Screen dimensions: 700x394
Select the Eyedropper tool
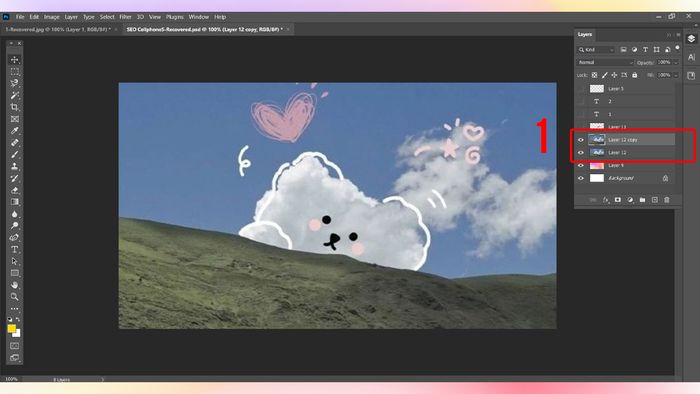[x=15, y=131]
